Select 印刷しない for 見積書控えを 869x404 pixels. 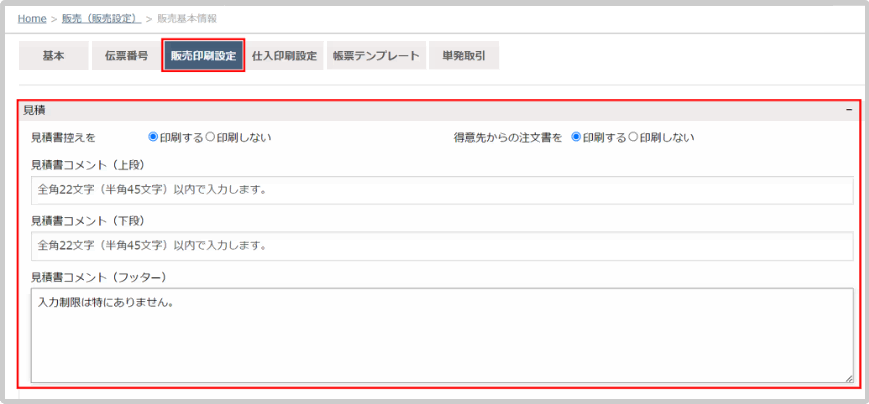pos(211,137)
